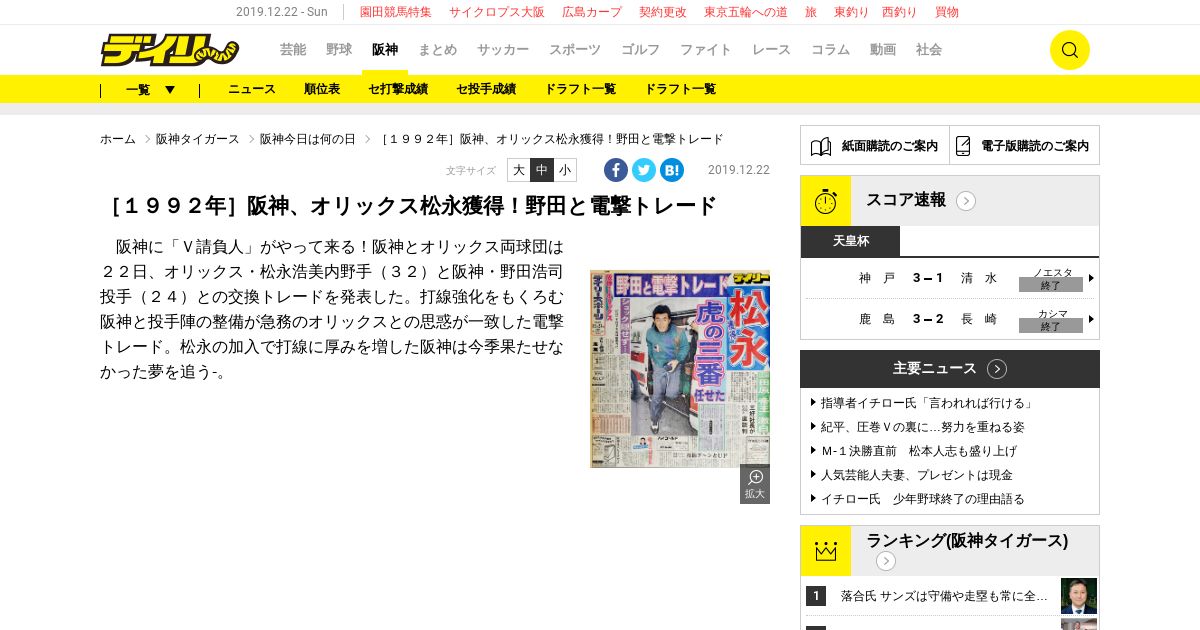Open the サッカー navigation tab
Image resolution: width=1200 pixels, height=630 pixels.
point(503,50)
